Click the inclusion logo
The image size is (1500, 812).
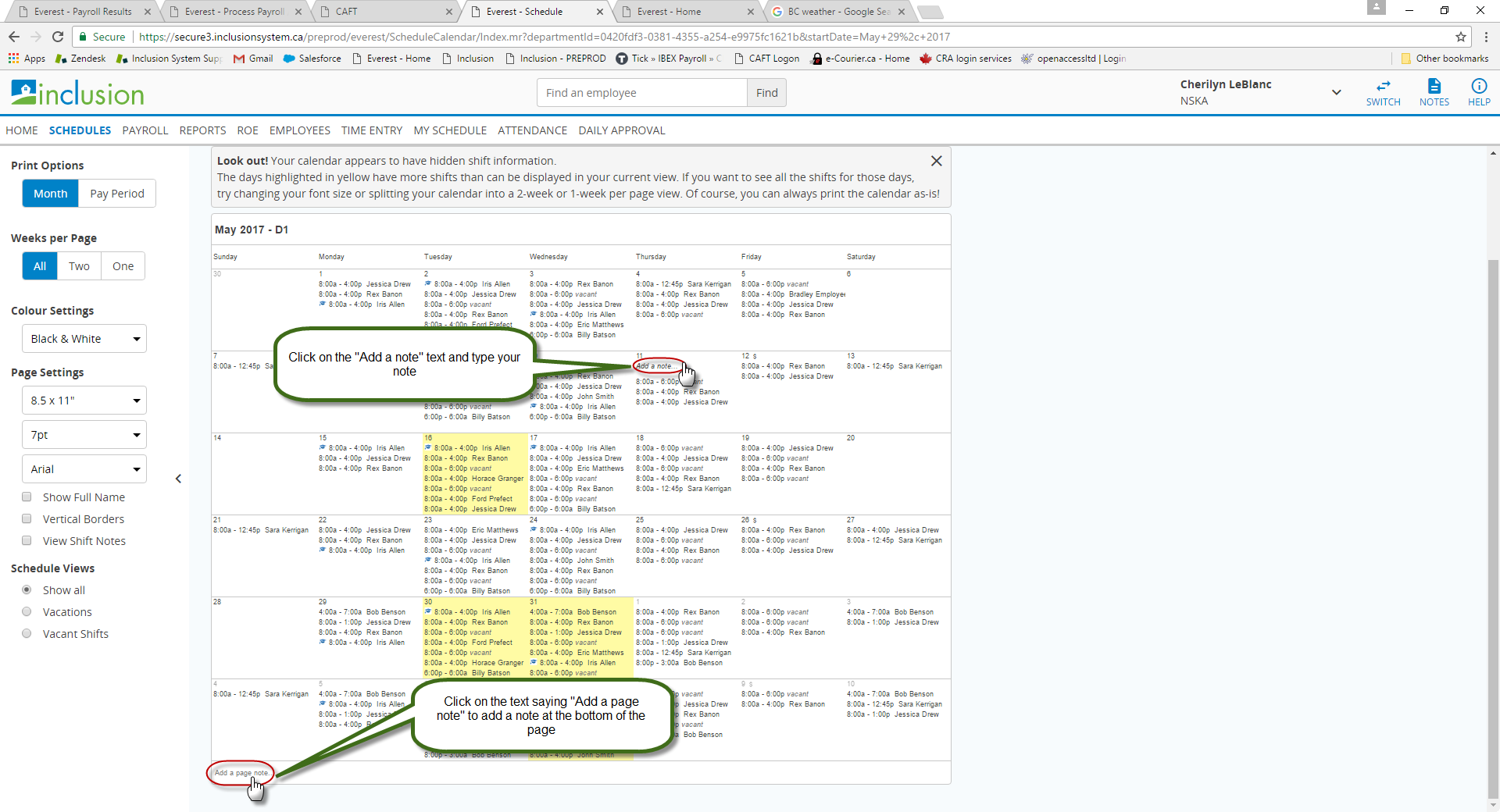[77, 93]
